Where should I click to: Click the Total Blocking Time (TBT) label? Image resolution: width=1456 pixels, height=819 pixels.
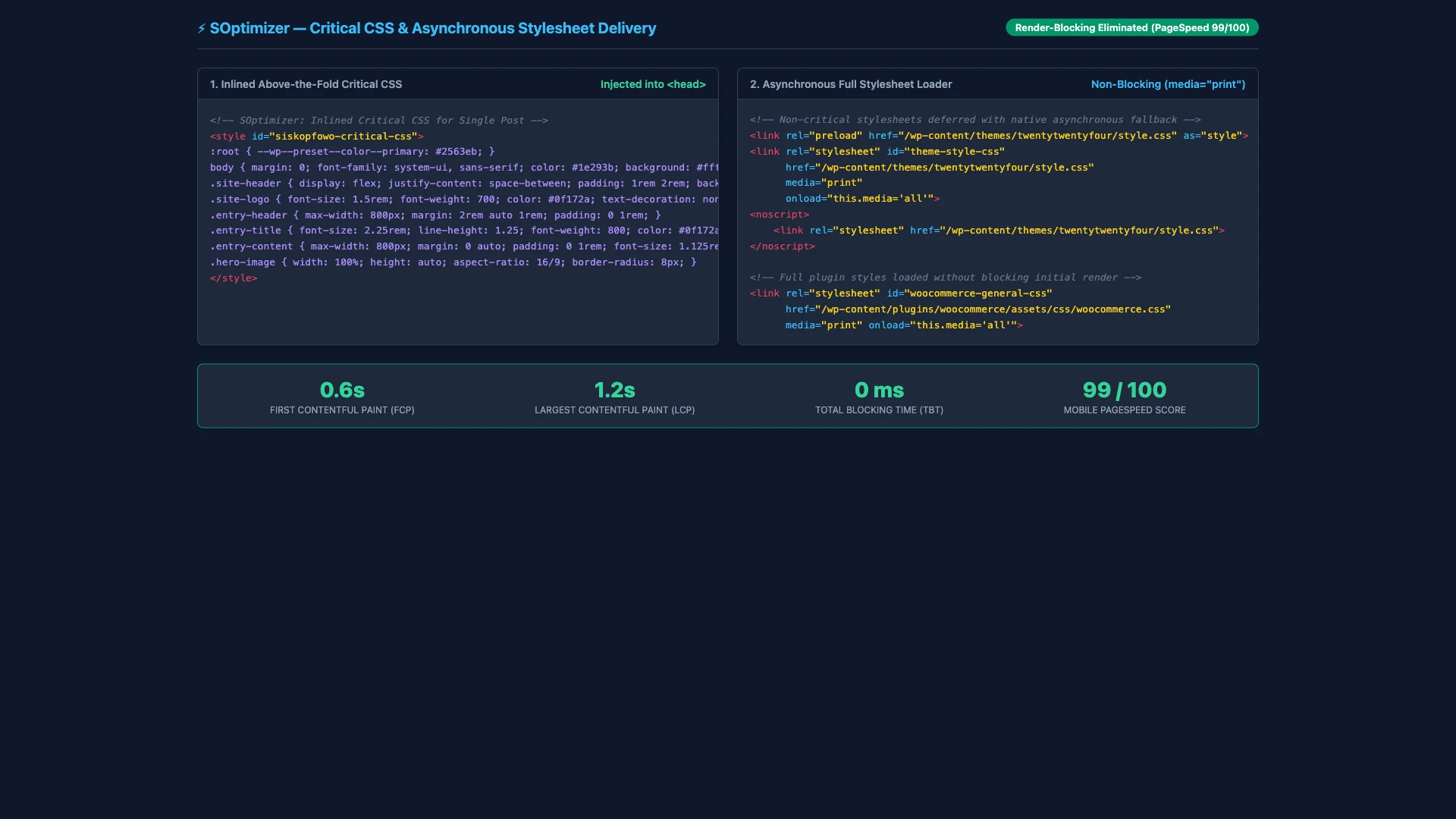click(879, 410)
